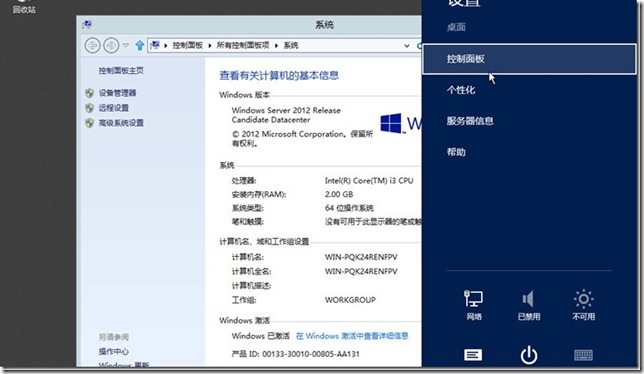
Task: Click the Windows Server 2012 Release Candidate text
Action: (x=286, y=115)
